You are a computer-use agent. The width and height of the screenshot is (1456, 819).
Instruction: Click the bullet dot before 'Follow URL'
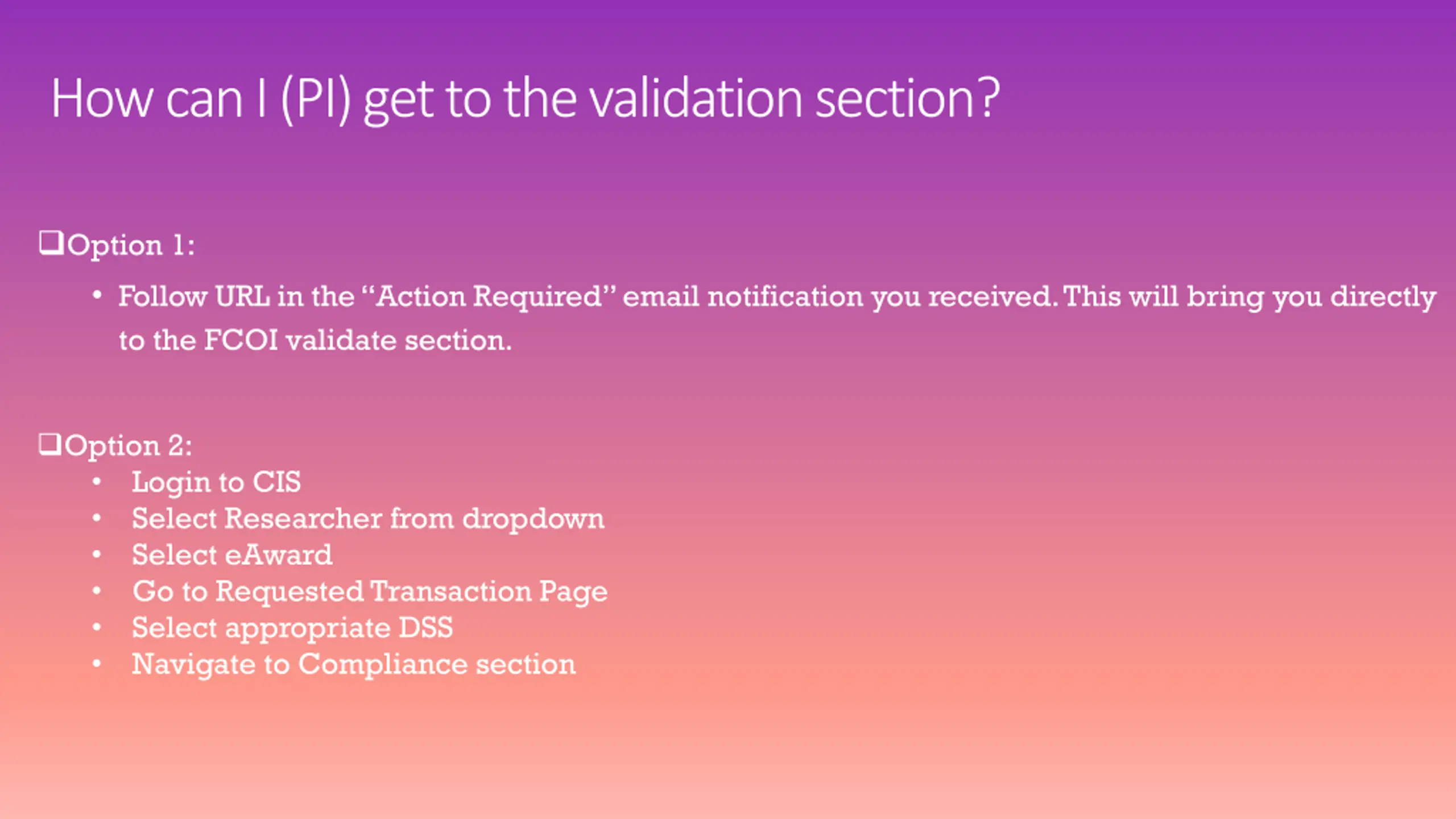tap(97, 295)
